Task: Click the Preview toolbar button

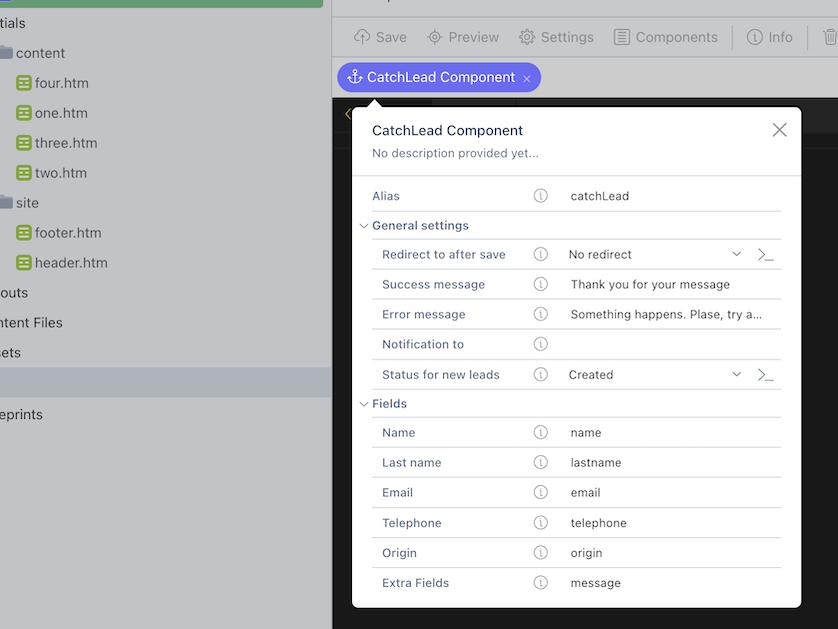Action: pos(463,37)
